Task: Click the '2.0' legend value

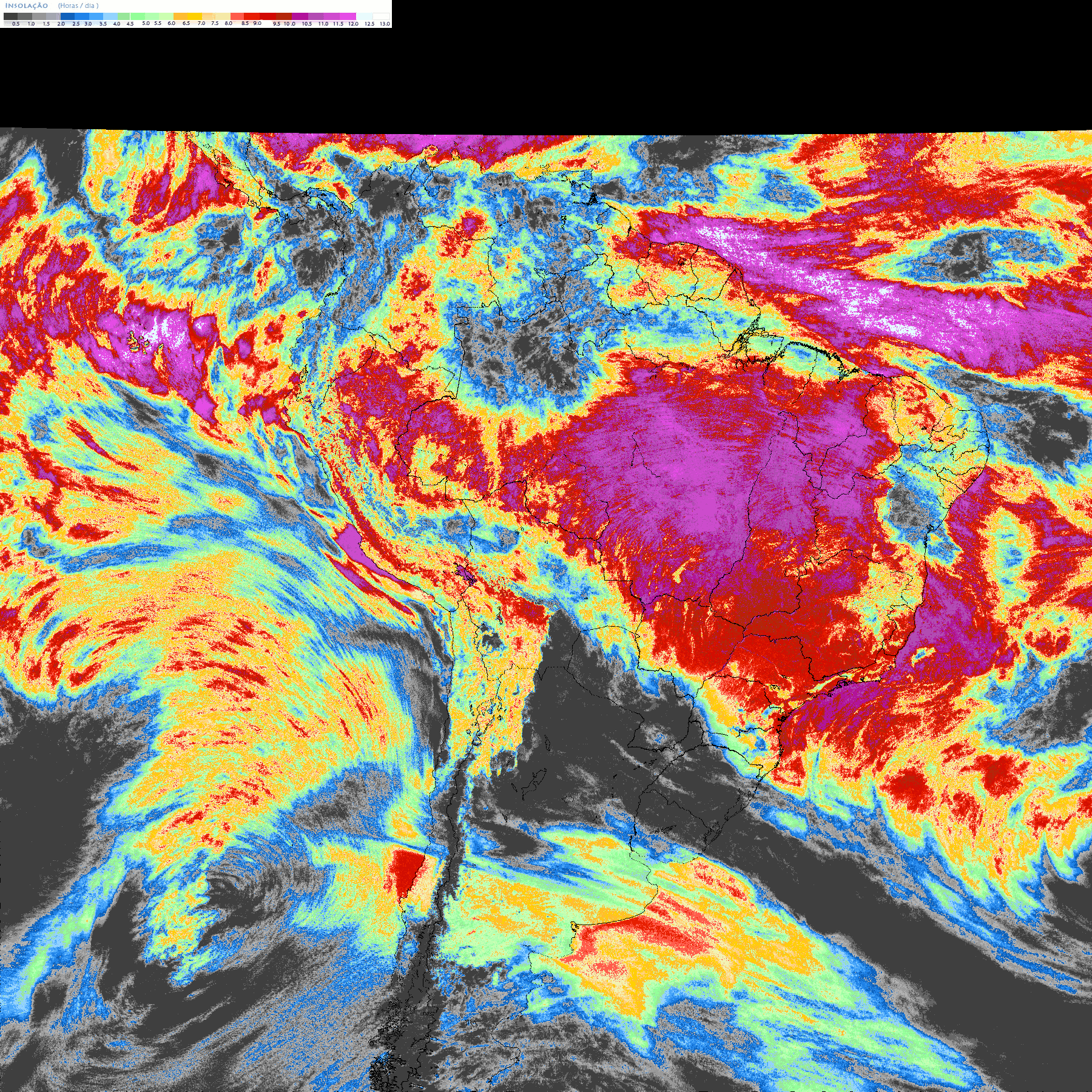Action: pyautogui.click(x=61, y=24)
